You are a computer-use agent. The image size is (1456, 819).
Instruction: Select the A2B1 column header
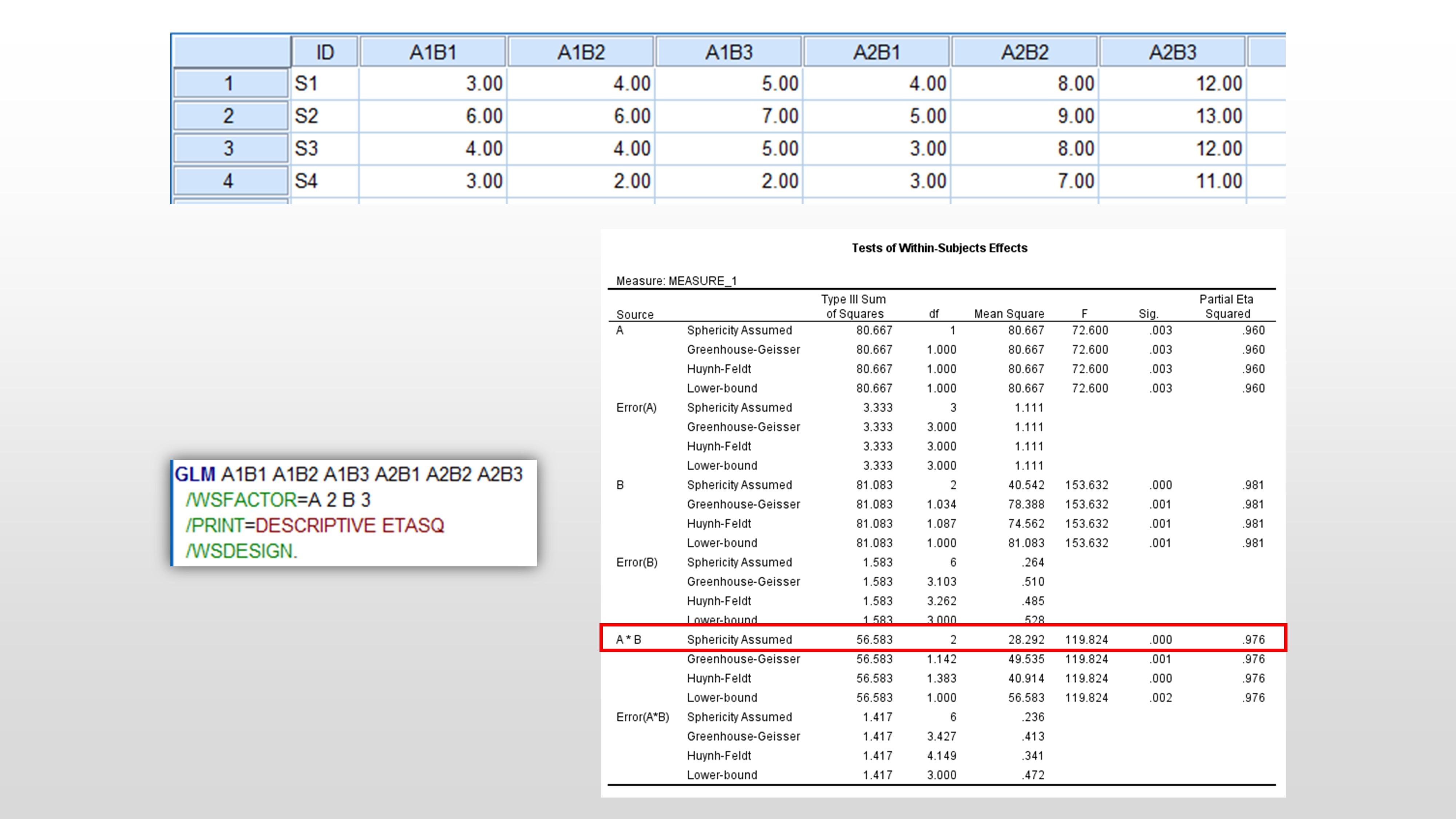[876, 52]
